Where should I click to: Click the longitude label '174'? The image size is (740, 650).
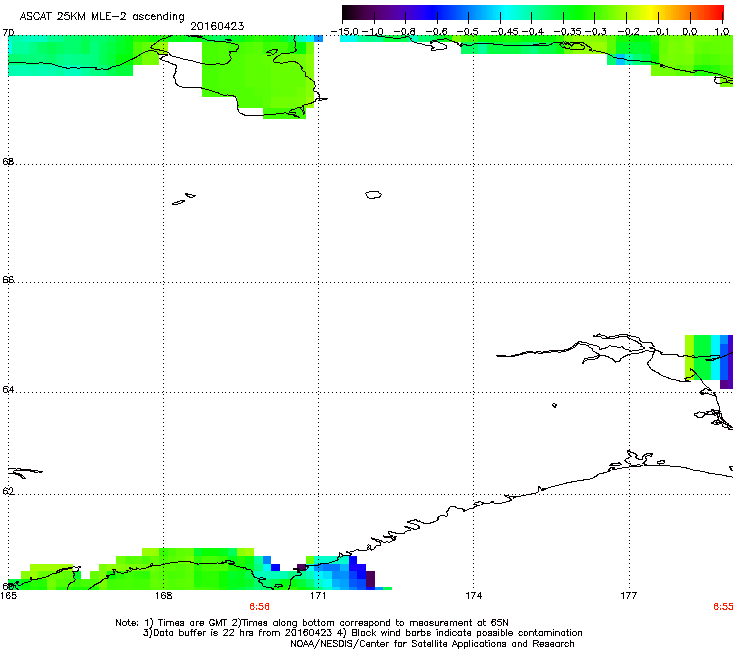(473, 596)
